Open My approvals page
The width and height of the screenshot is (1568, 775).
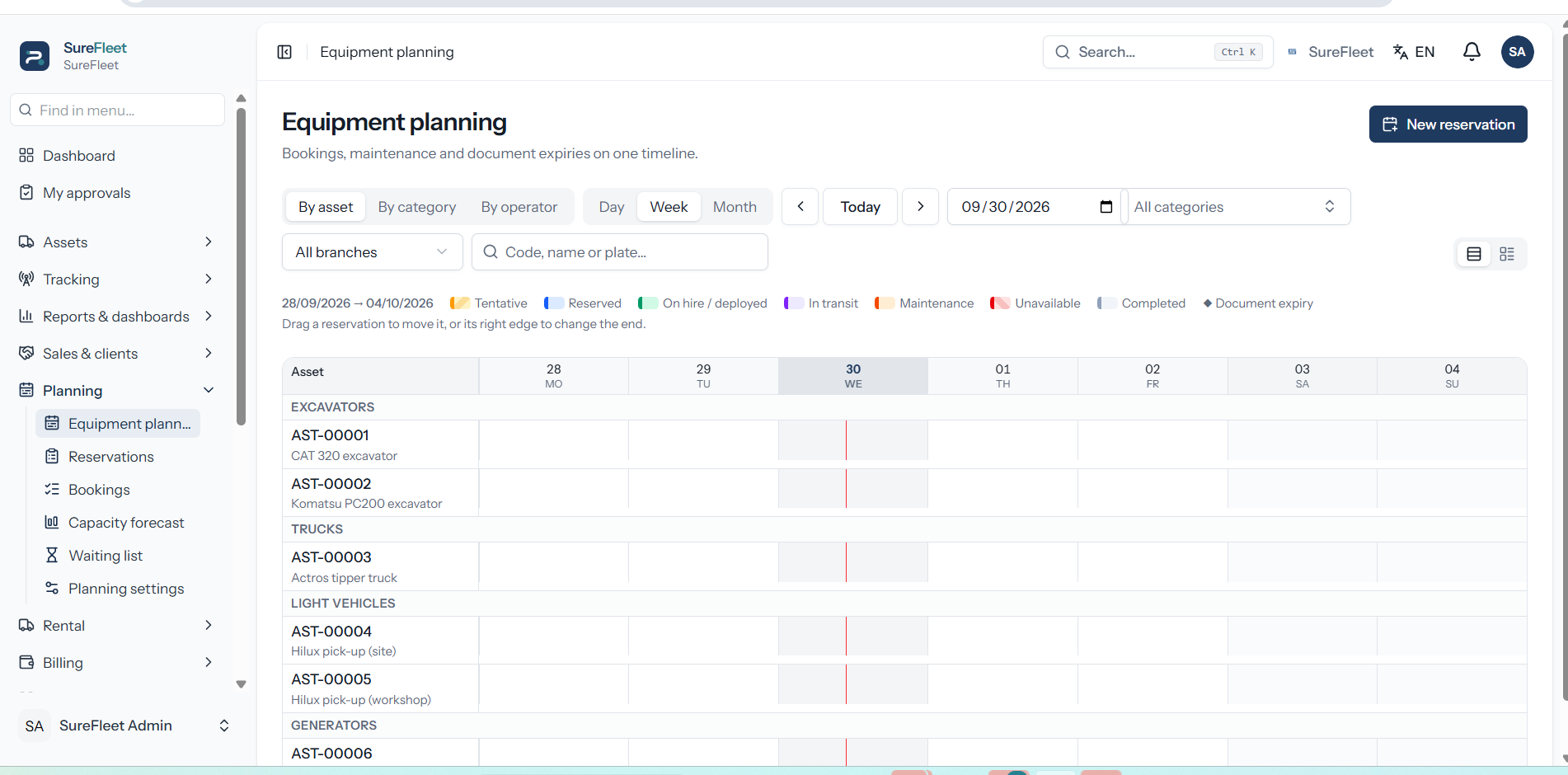(x=117, y=193)
